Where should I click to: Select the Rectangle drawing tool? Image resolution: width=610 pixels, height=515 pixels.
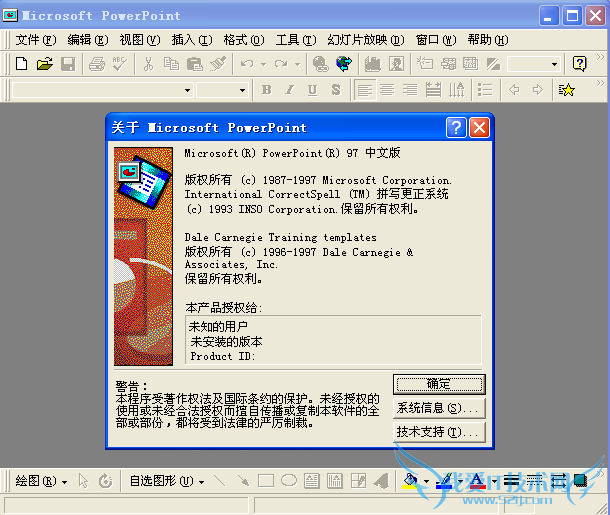(x=266, y=482)
